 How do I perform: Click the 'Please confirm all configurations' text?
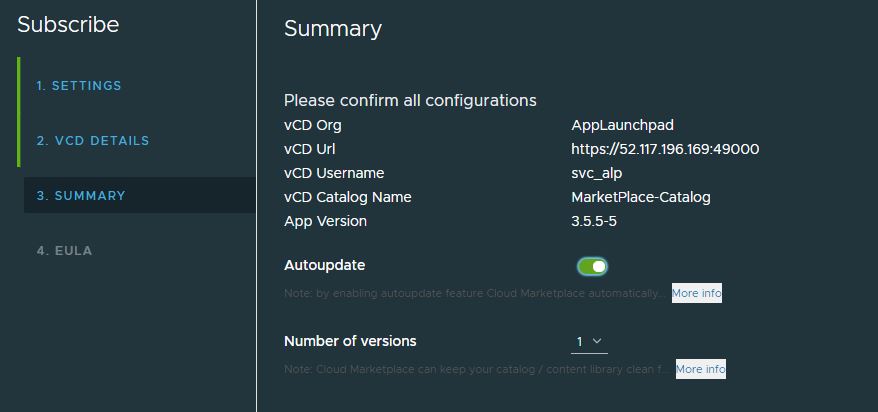410,100
